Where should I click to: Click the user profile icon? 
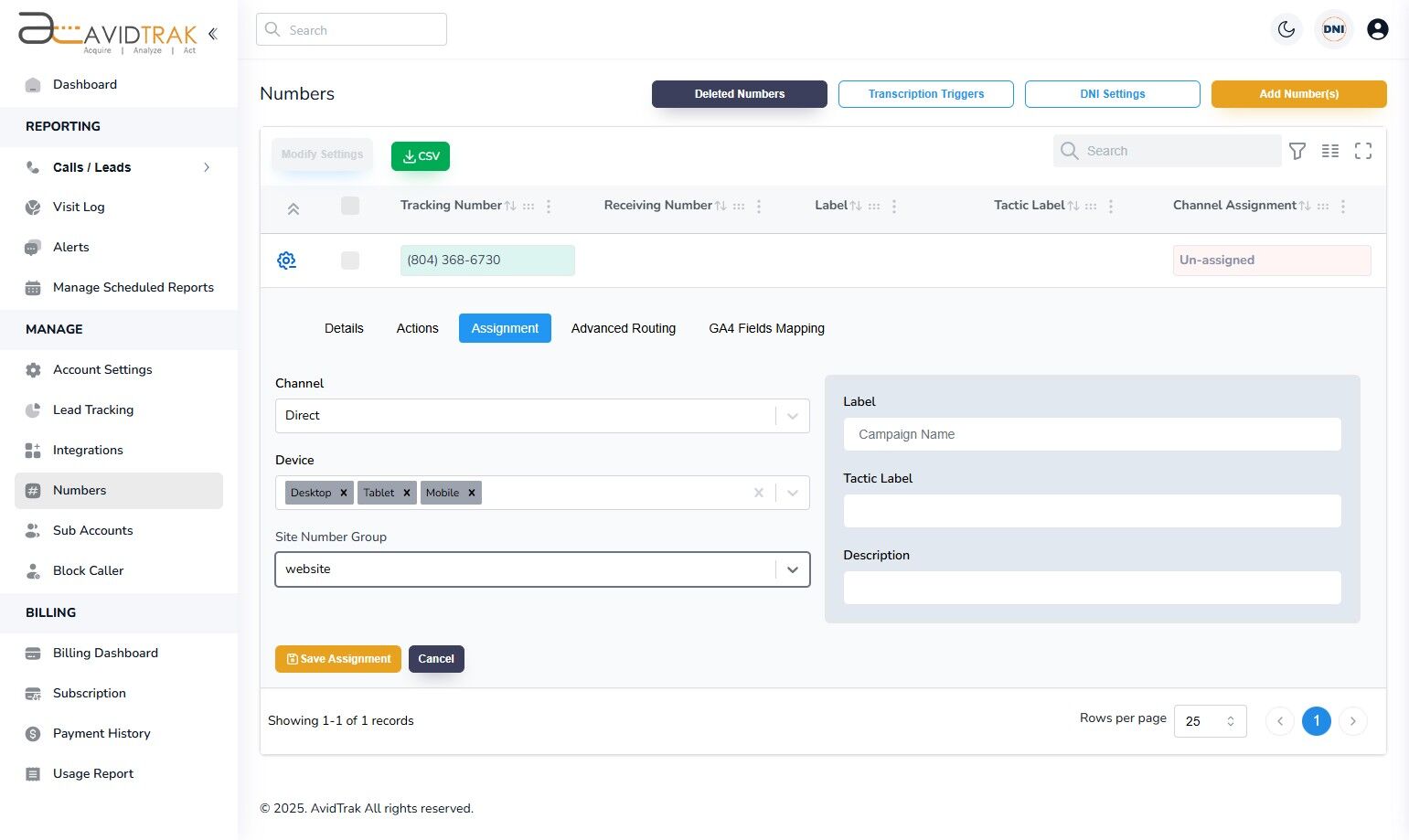(1377, 28)
